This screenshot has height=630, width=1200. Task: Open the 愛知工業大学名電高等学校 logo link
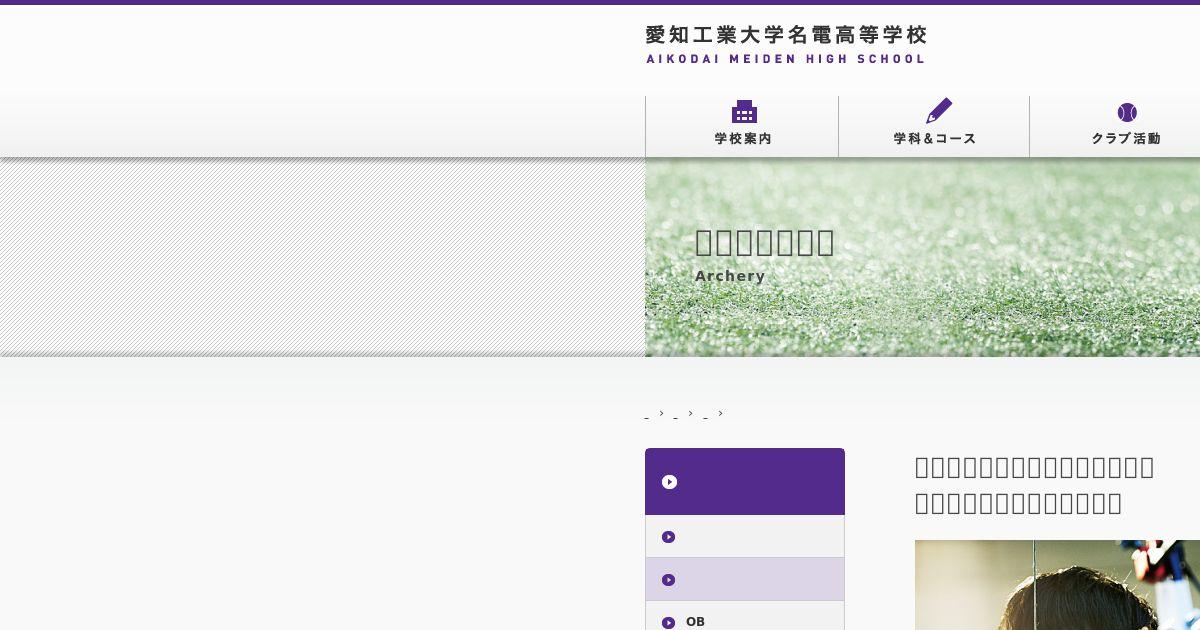(x=786, y=45)
